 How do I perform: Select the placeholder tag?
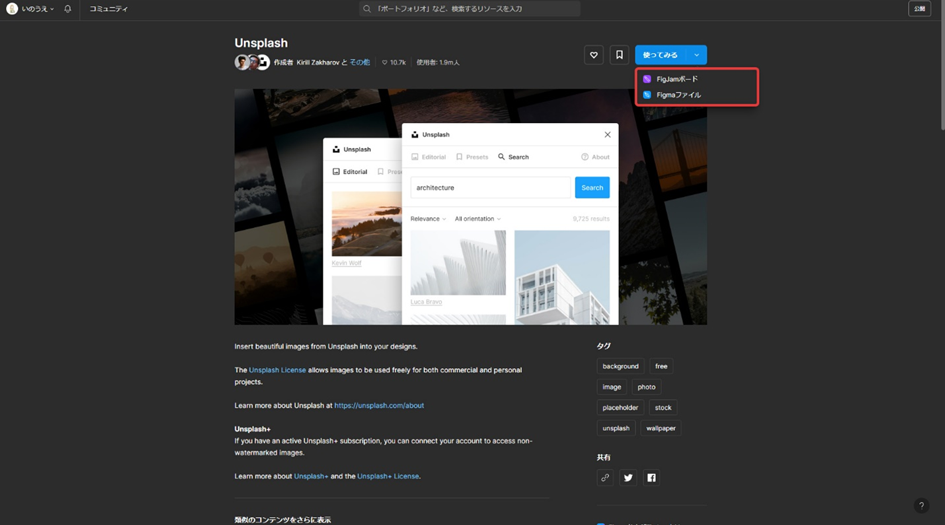[620, 407]
